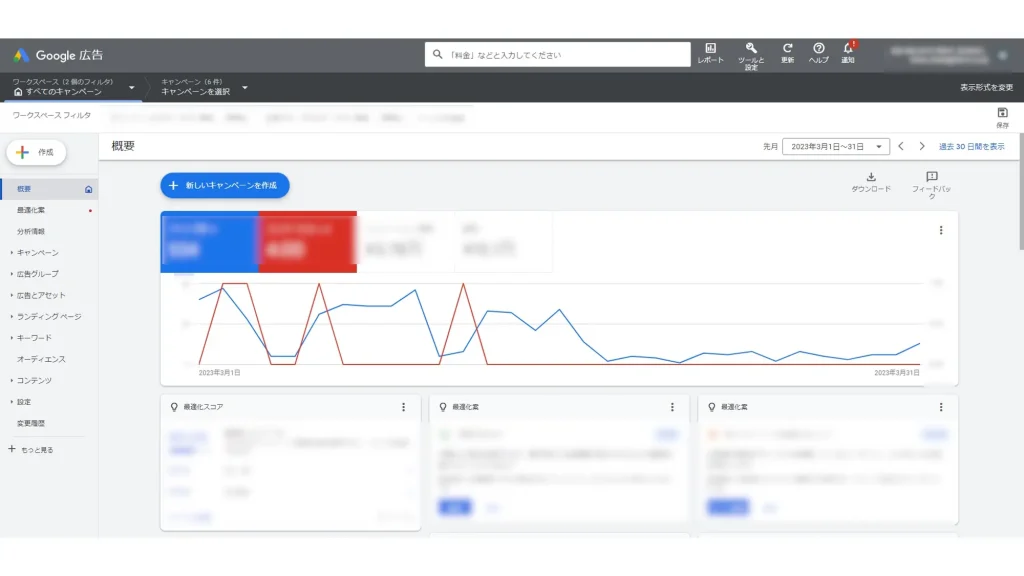The width and height of the screenshot is (1024, 576).
Task: Click 新しいキャンペーンを作成 button
Action: coord(225,185)
